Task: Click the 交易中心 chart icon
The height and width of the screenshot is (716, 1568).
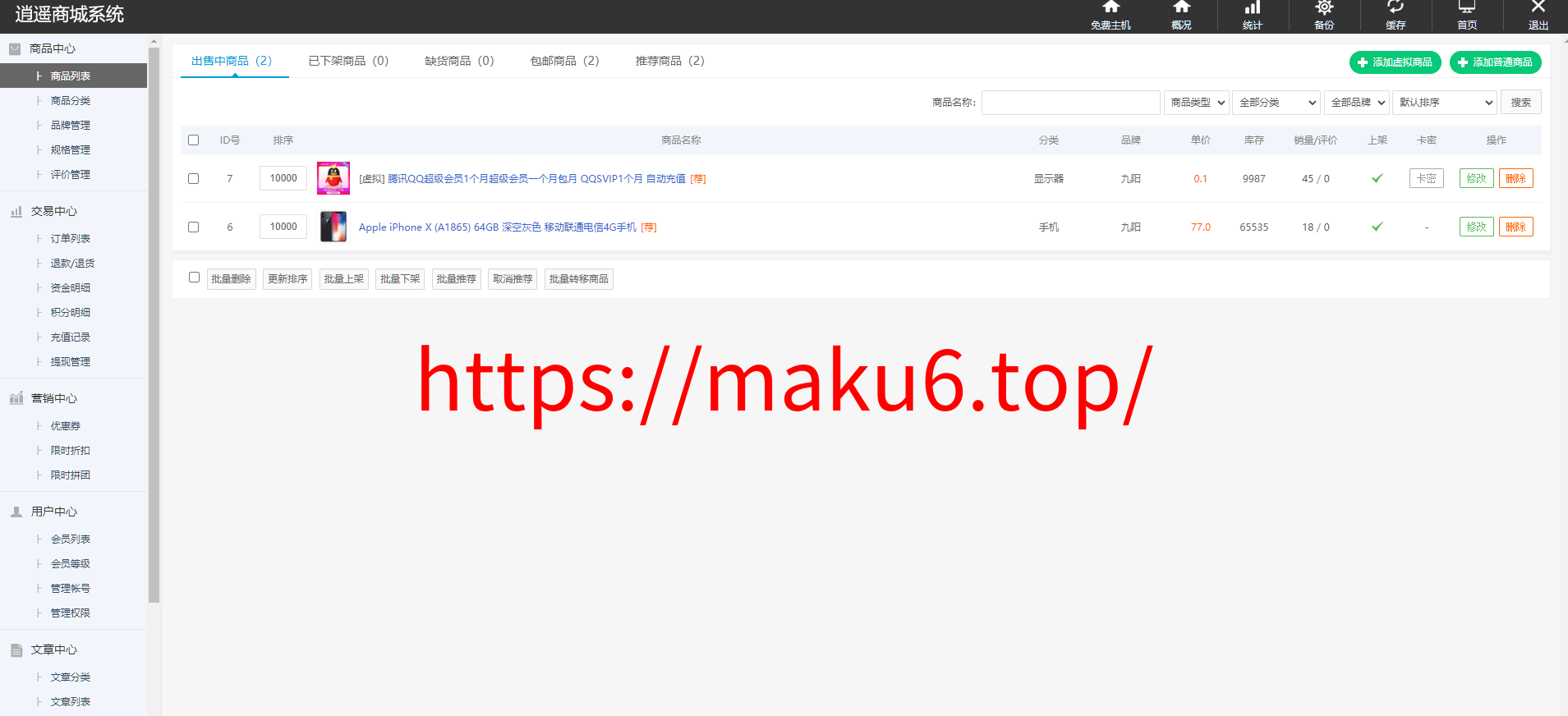Action: click(x=16, y=212)
